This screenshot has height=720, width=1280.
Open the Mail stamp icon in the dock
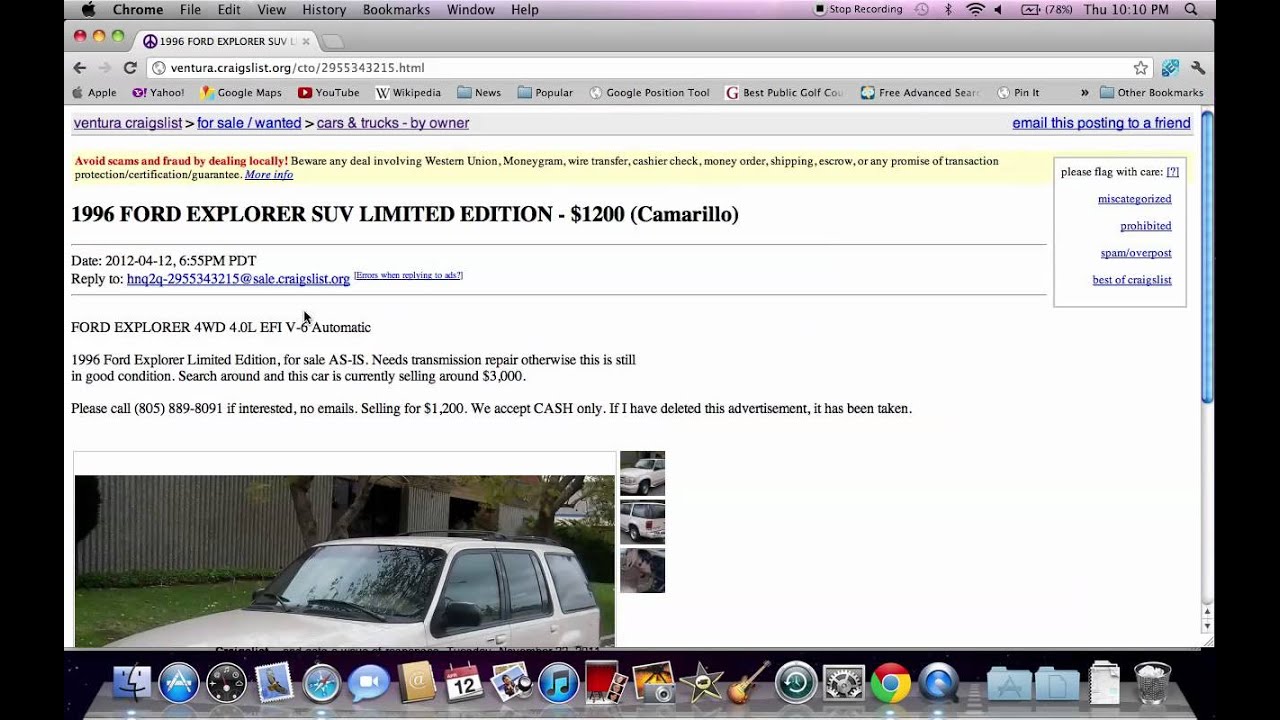[274, 684]
